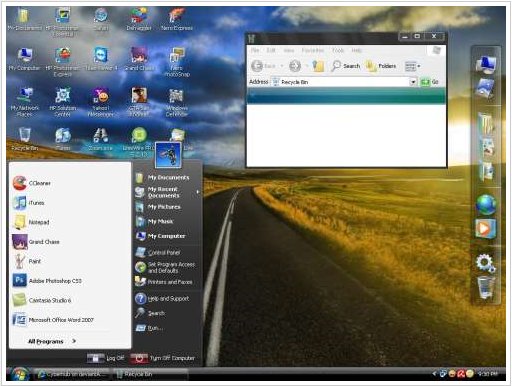
Task: Open Camtasia Studio 6 from Start menu
Action: pyautogui.click(x=42, y=300)
